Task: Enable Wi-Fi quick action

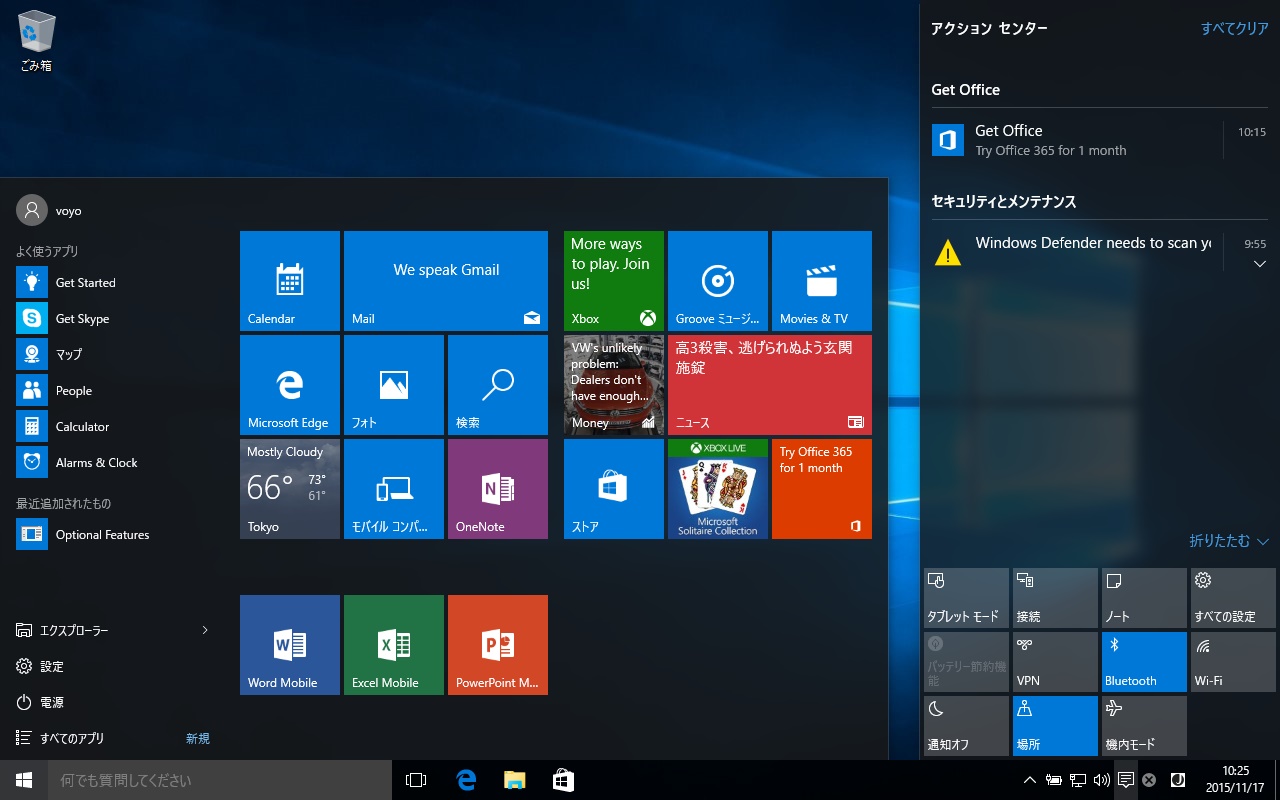Action: click(x=1233, y=662)
